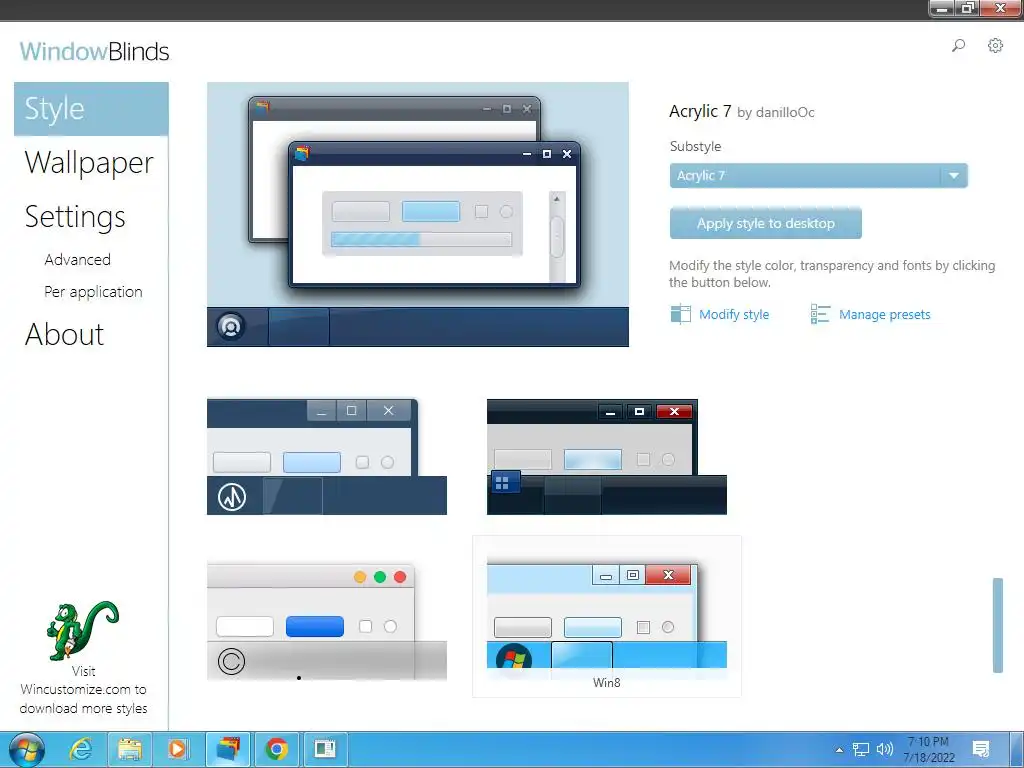The image size is (1024, 768).
Task: Select the Win8 style thumbnail
Action: click(x=607, y=616)
